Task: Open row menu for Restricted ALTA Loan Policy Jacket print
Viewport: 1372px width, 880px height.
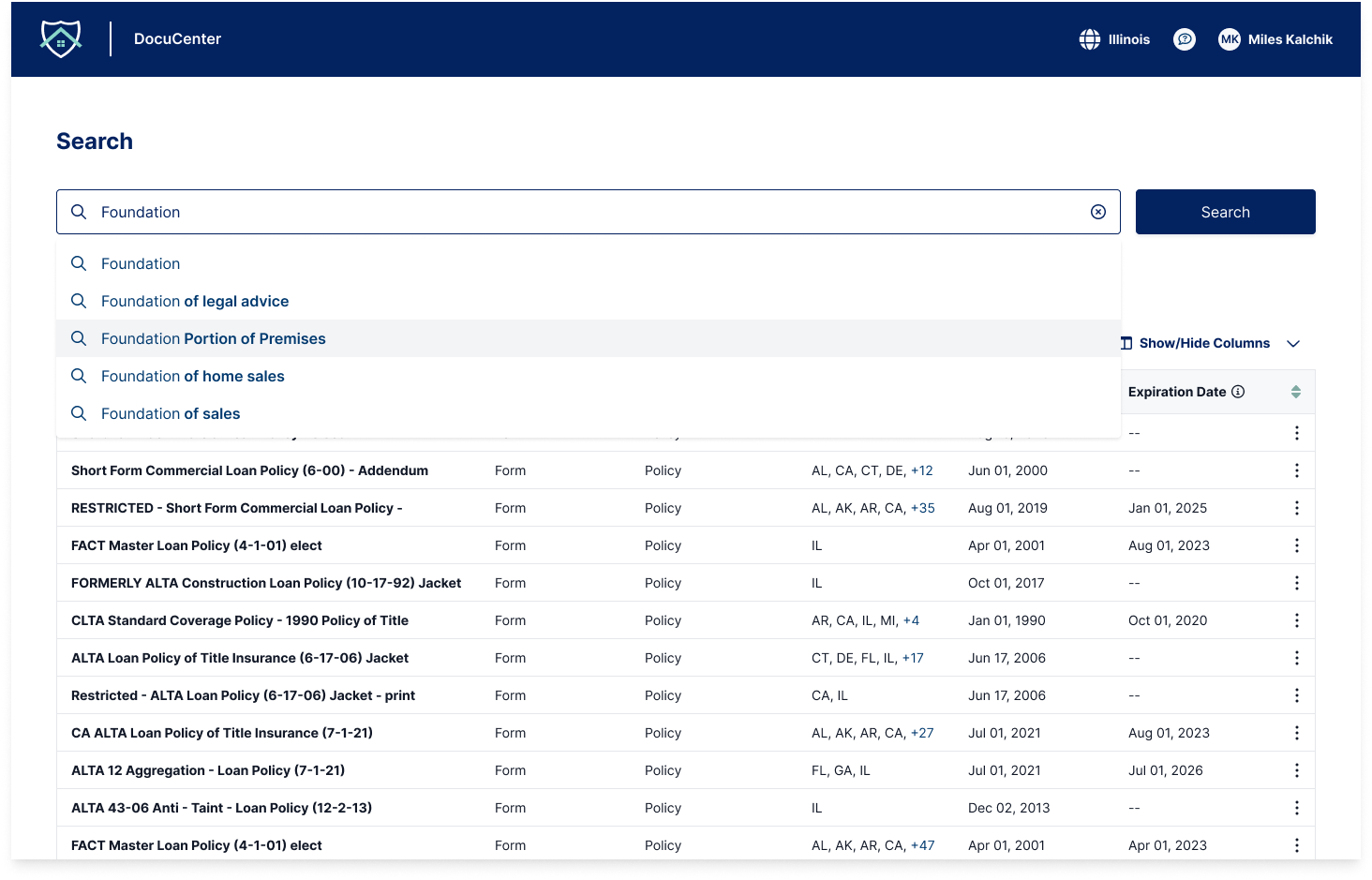Action: pyautogui.click(x=1297, y=695)
